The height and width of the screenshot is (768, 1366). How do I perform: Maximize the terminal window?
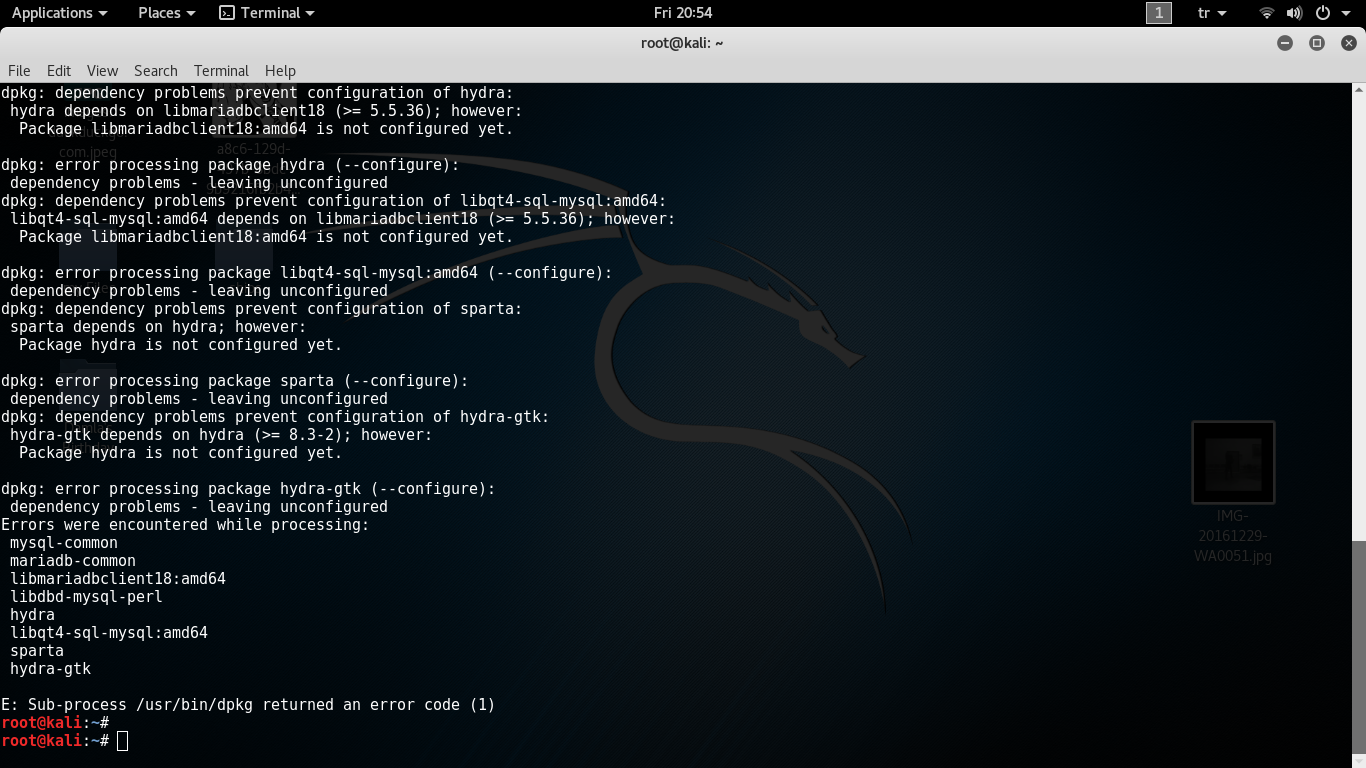click(1317, 43)
